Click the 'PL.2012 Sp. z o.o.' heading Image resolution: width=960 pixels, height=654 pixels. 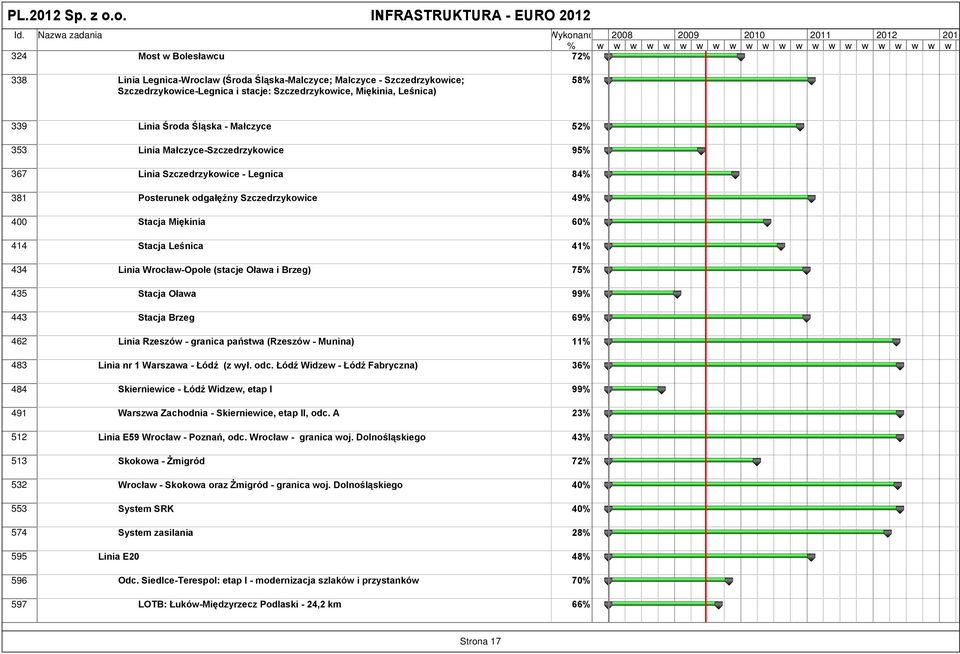[x=67, y=15]
